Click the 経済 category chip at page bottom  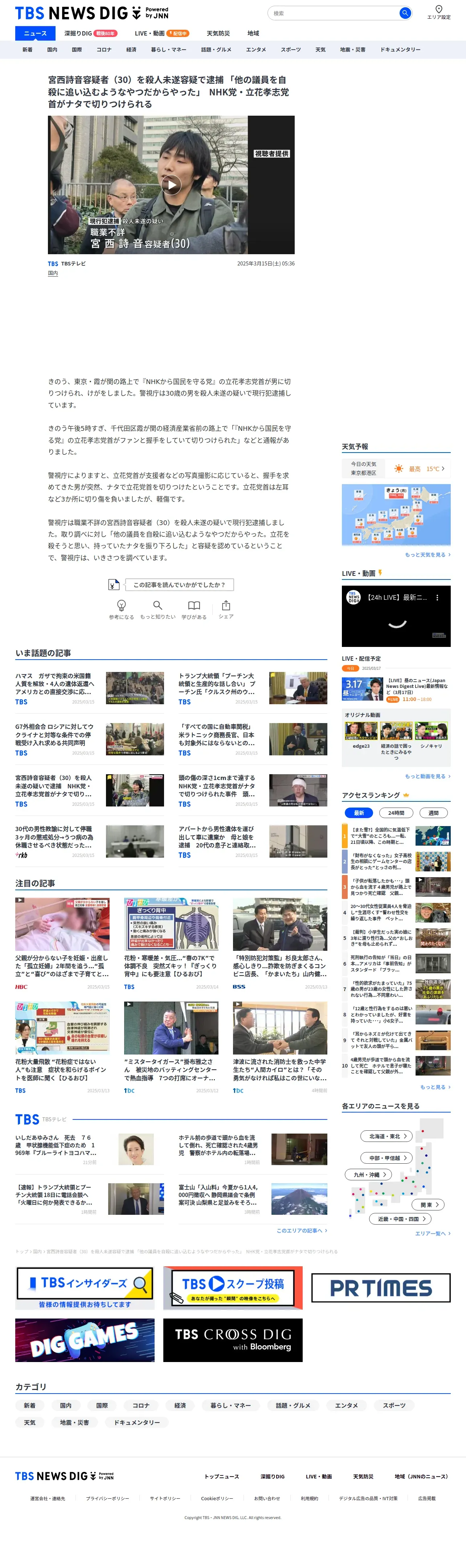coord(180,1406)
